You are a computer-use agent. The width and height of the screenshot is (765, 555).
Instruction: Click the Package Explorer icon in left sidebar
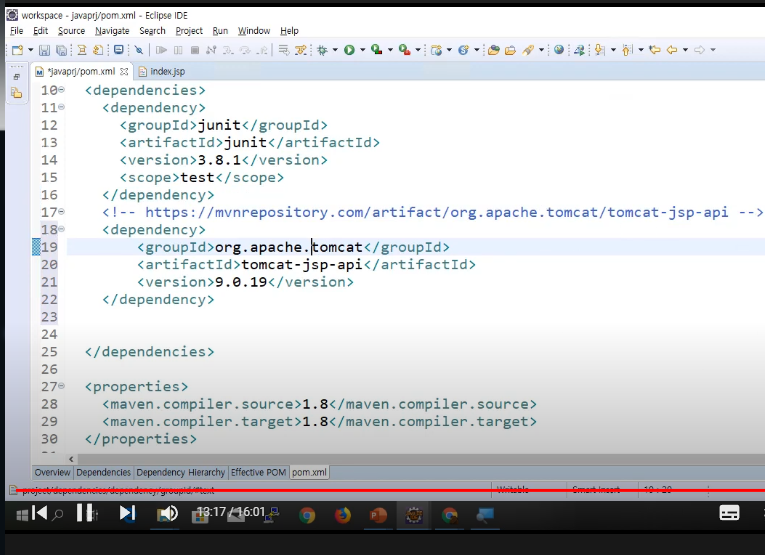pyautogui.click(x=17, y=93)
